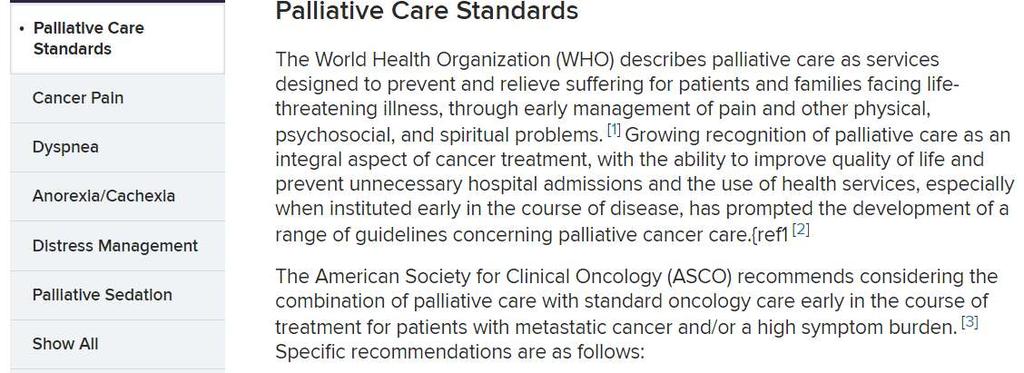The image size is (1024, 373).
Task: Click the American Society for Clinical Oncology text
Action: (x=488, y=276)
